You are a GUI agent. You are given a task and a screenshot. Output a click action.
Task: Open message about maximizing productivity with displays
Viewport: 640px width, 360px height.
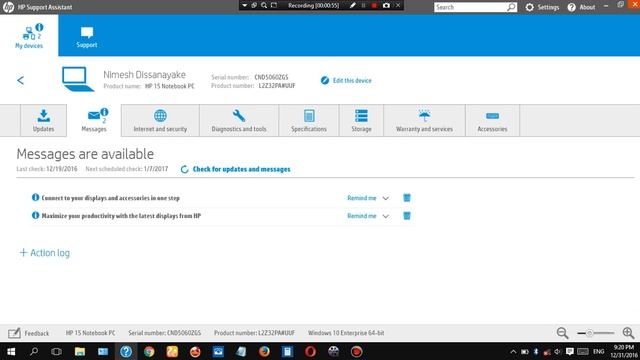[x=121, y=216]
